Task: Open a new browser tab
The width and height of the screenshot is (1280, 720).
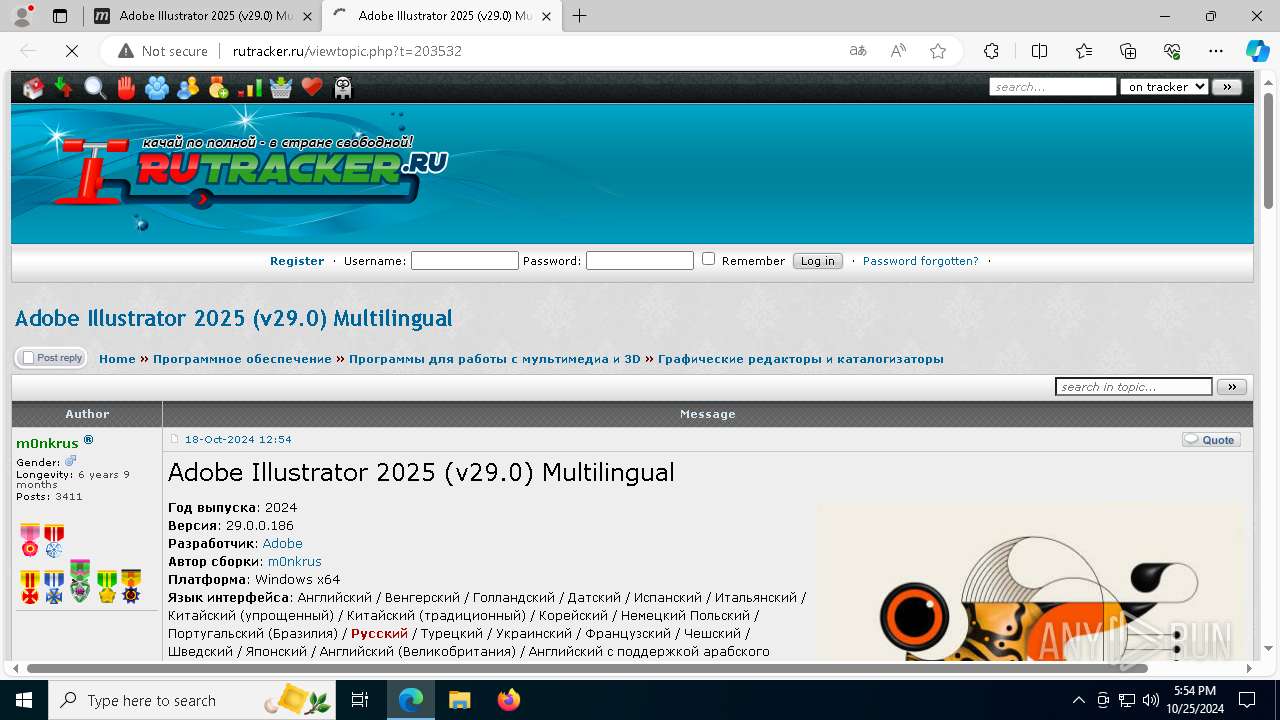Action: tap(579, 16)
